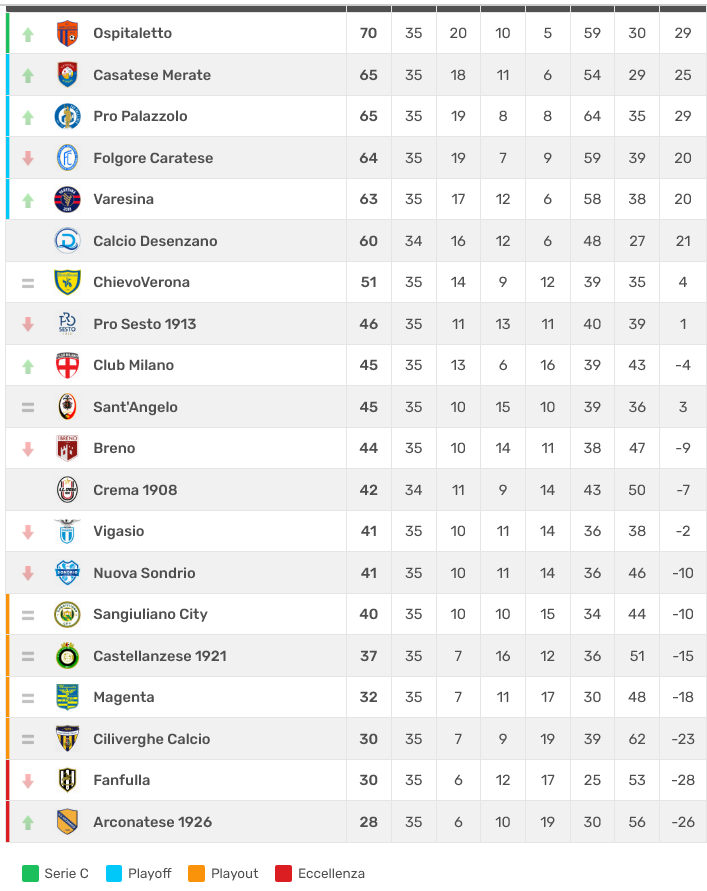Click the Sant'Angelo team logo
This screenshot has height=891, width=707.
pos(67,407)
